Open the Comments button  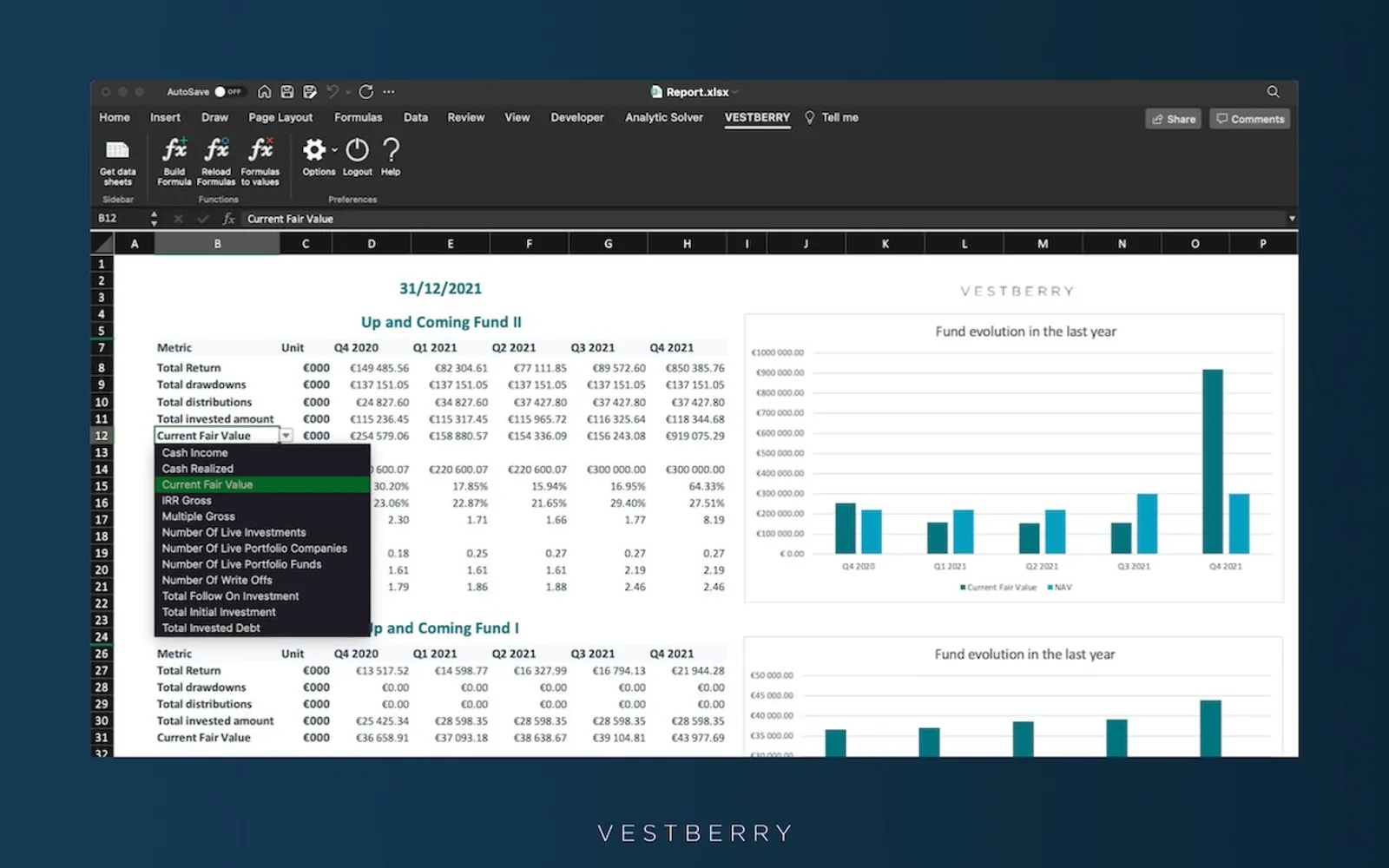1249,119
